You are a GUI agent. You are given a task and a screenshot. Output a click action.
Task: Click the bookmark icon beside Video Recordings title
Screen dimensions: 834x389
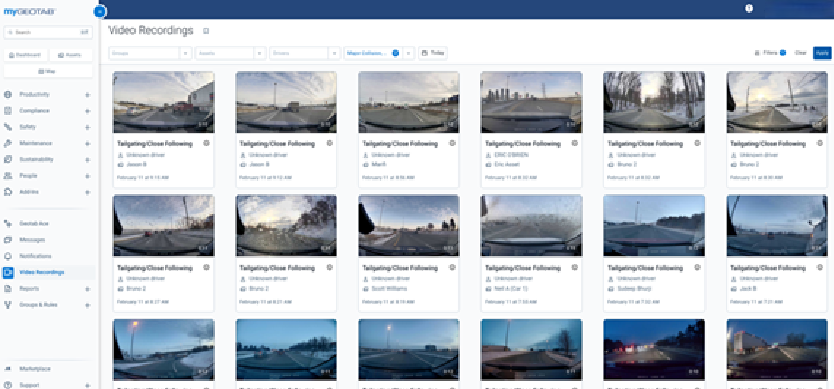(206, 31)
